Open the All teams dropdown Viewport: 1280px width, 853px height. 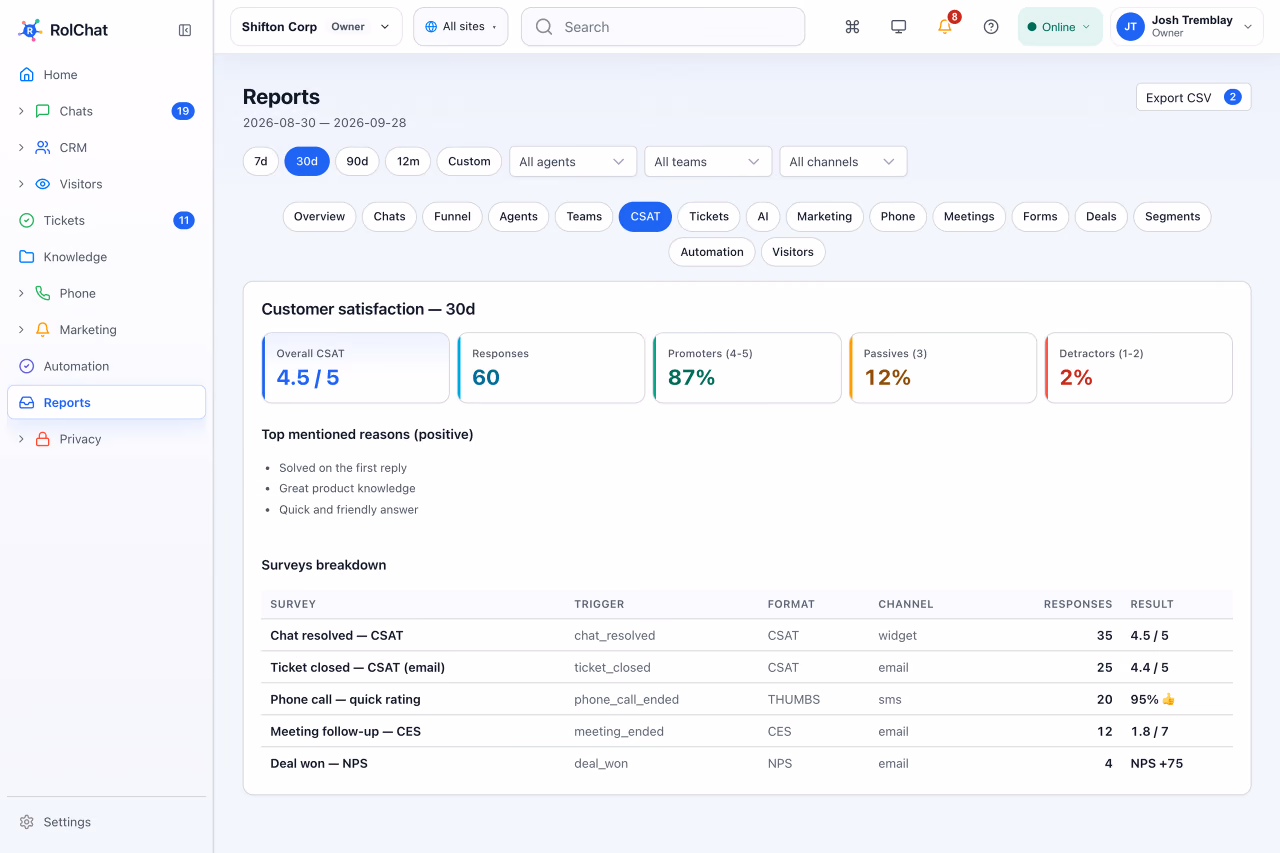tap(708, 162)
